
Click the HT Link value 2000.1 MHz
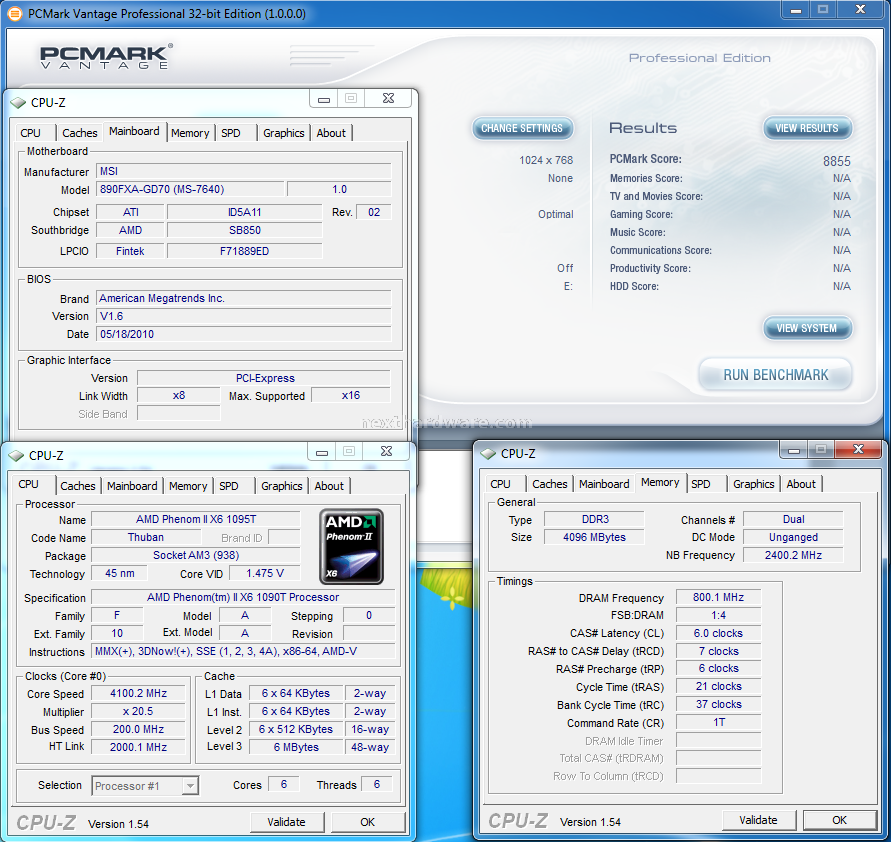click(x=138, y=747)
